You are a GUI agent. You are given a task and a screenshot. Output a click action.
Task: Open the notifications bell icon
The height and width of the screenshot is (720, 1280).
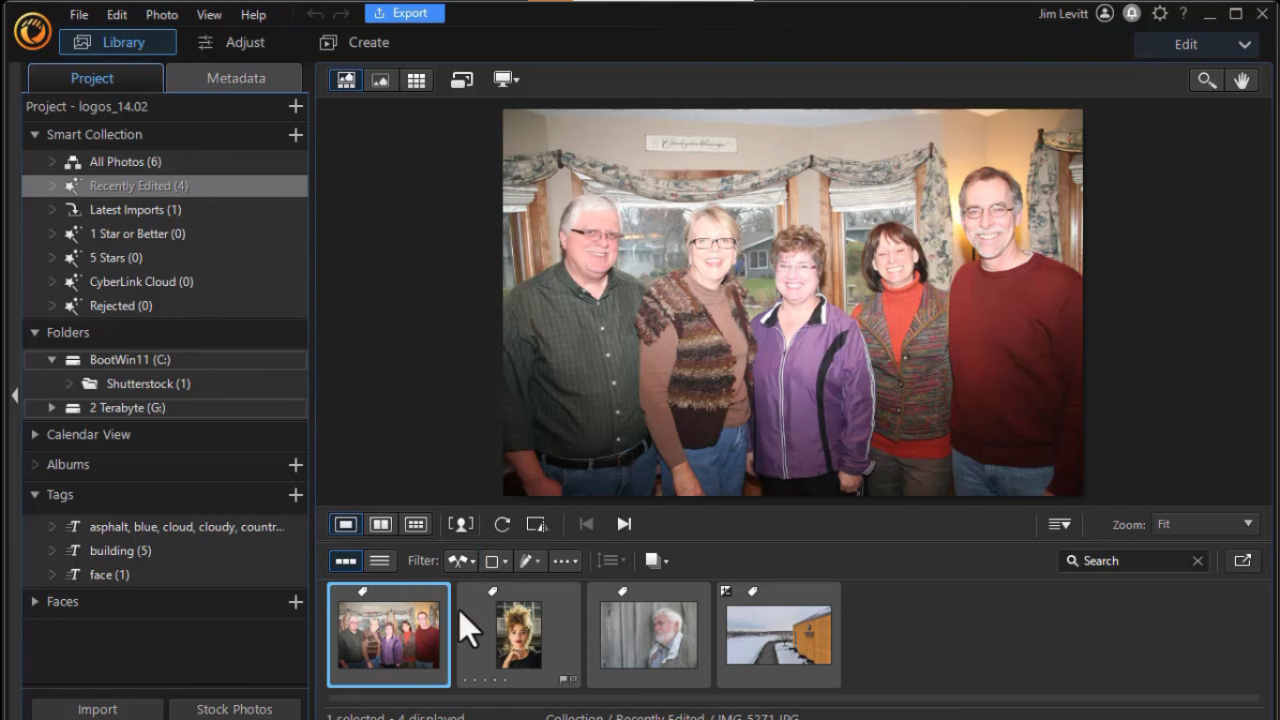(1132, 14)
